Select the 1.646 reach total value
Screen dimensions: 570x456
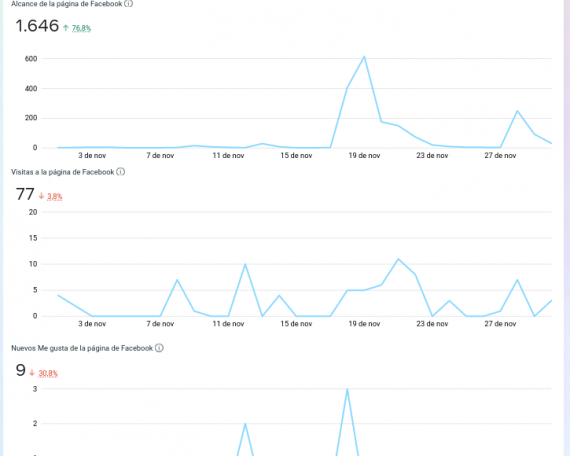[x=37, y=26]
